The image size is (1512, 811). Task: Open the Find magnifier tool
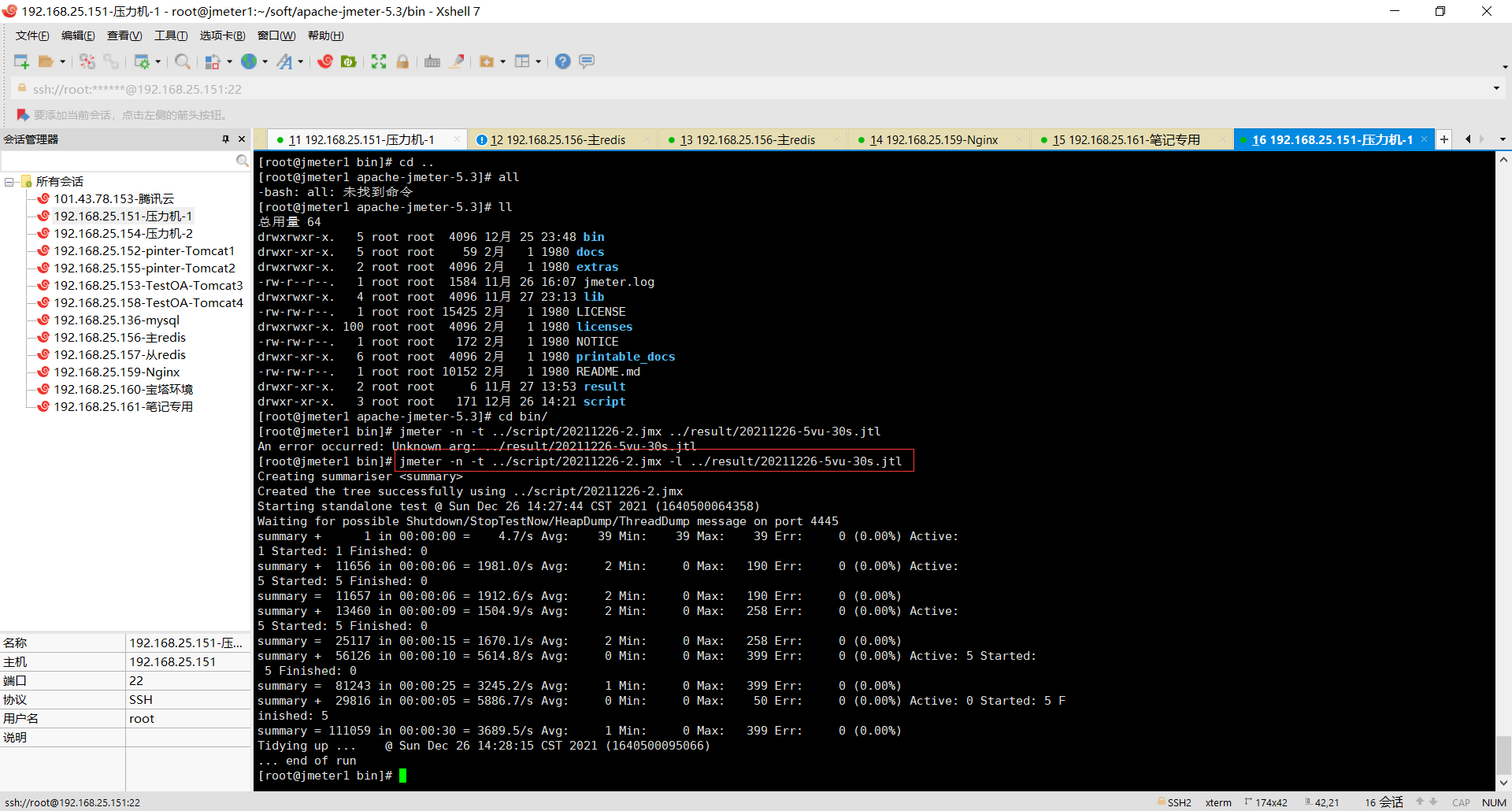tap(183, 61)
